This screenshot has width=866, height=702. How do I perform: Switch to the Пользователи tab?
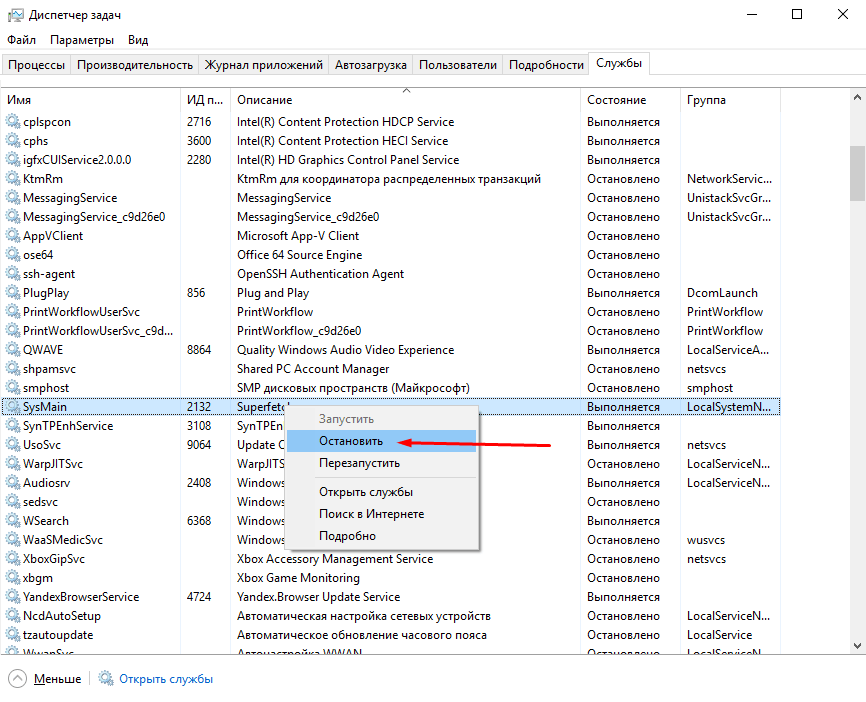pos(458,65)
